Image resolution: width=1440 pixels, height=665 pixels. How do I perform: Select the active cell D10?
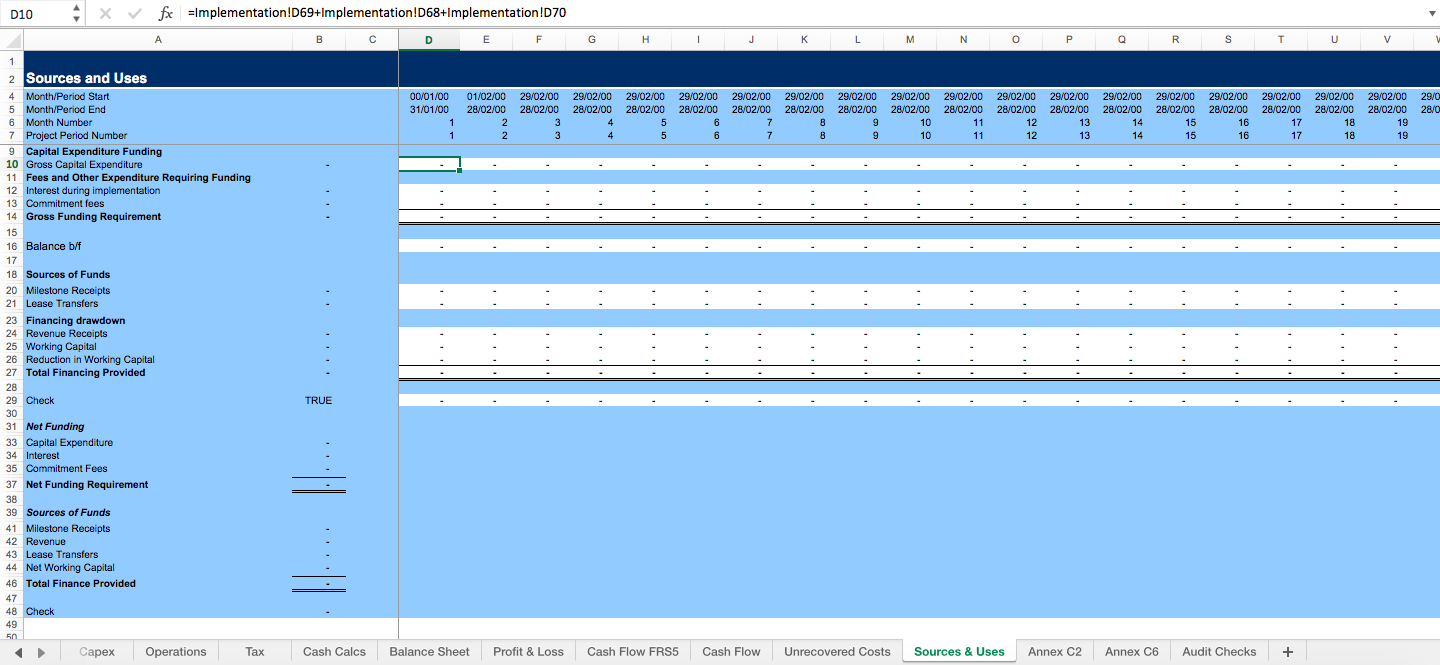pyautogui.click(x=429, y=164)
